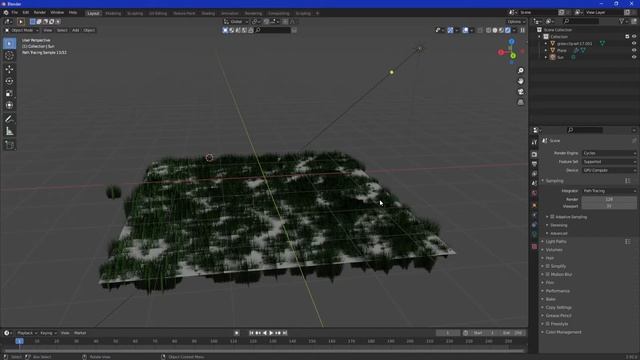Enable the Adaptive Sampling checkbox
Screen dimensions: 640x360
(x=552, y=217)
